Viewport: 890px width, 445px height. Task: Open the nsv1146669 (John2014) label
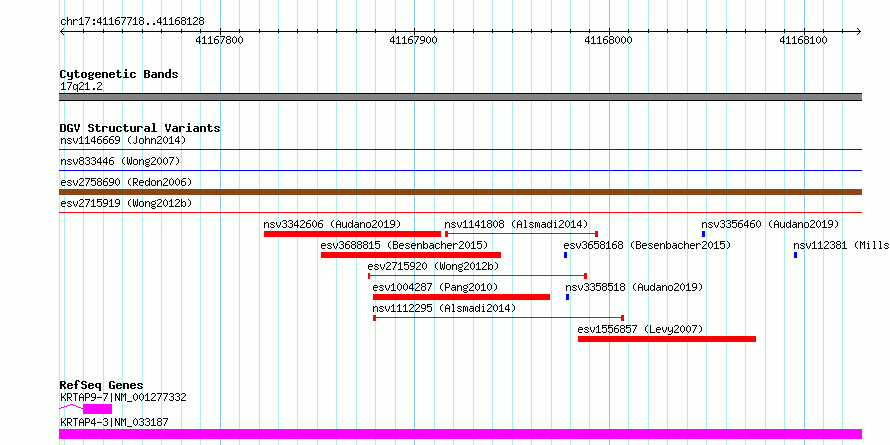[123, 140]
